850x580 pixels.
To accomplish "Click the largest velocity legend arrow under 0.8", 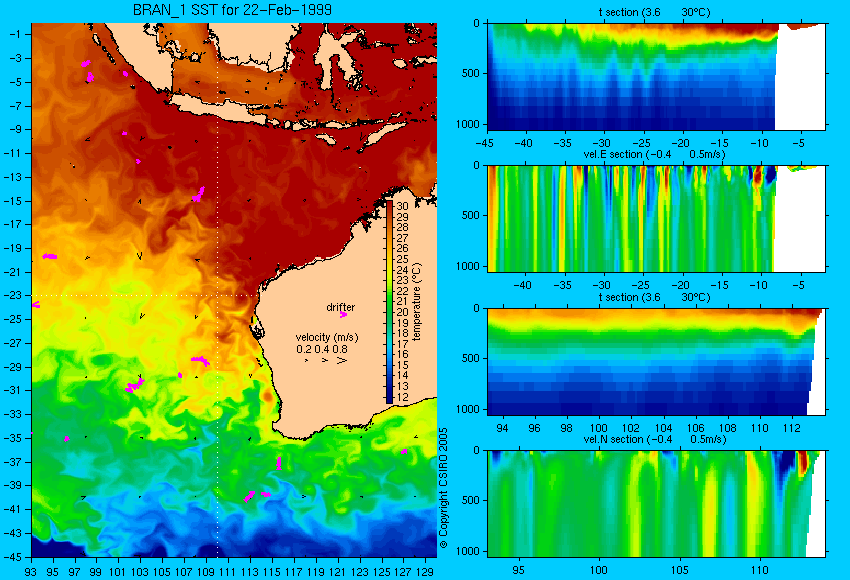I will [342, 360].
